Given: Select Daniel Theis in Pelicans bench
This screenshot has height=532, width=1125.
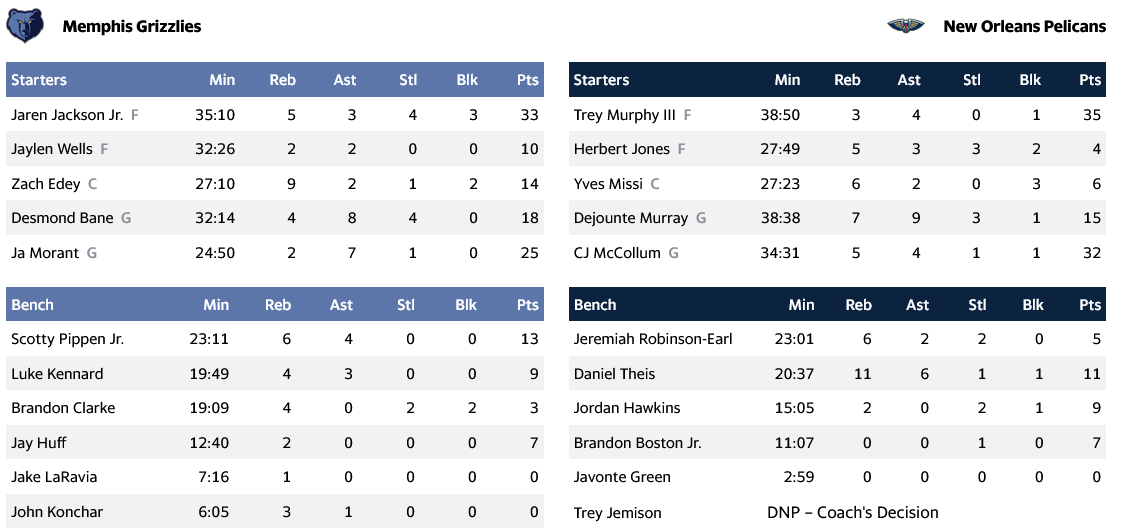Looking at the screenshot, I should 614,374.
